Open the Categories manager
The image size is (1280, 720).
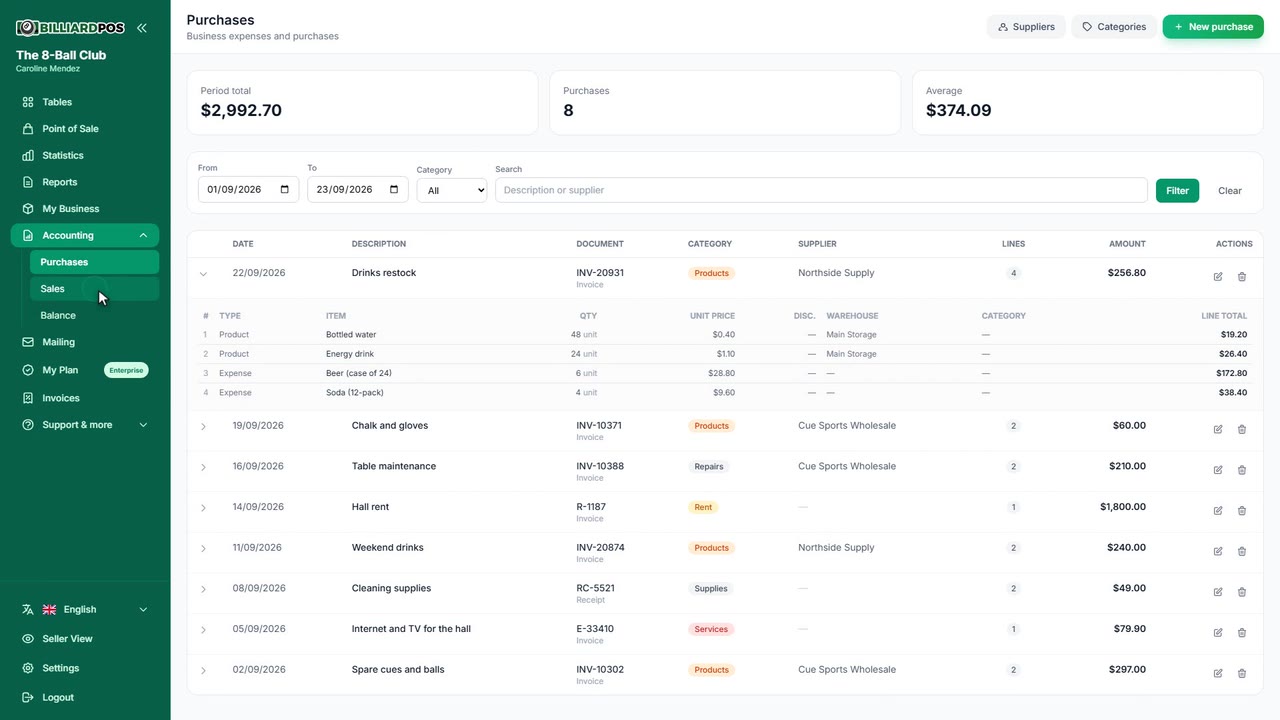(1114, 27)
